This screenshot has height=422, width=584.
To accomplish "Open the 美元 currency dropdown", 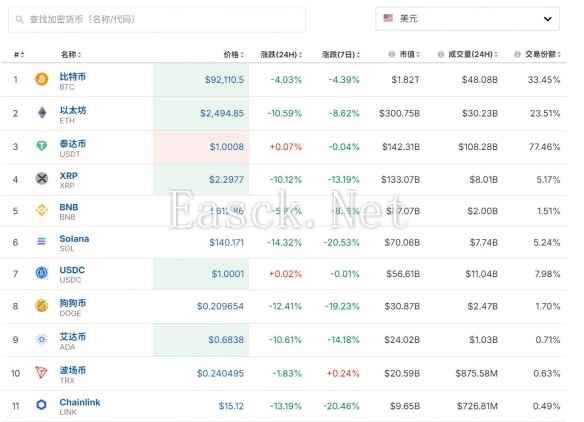I will click(467, 19).
